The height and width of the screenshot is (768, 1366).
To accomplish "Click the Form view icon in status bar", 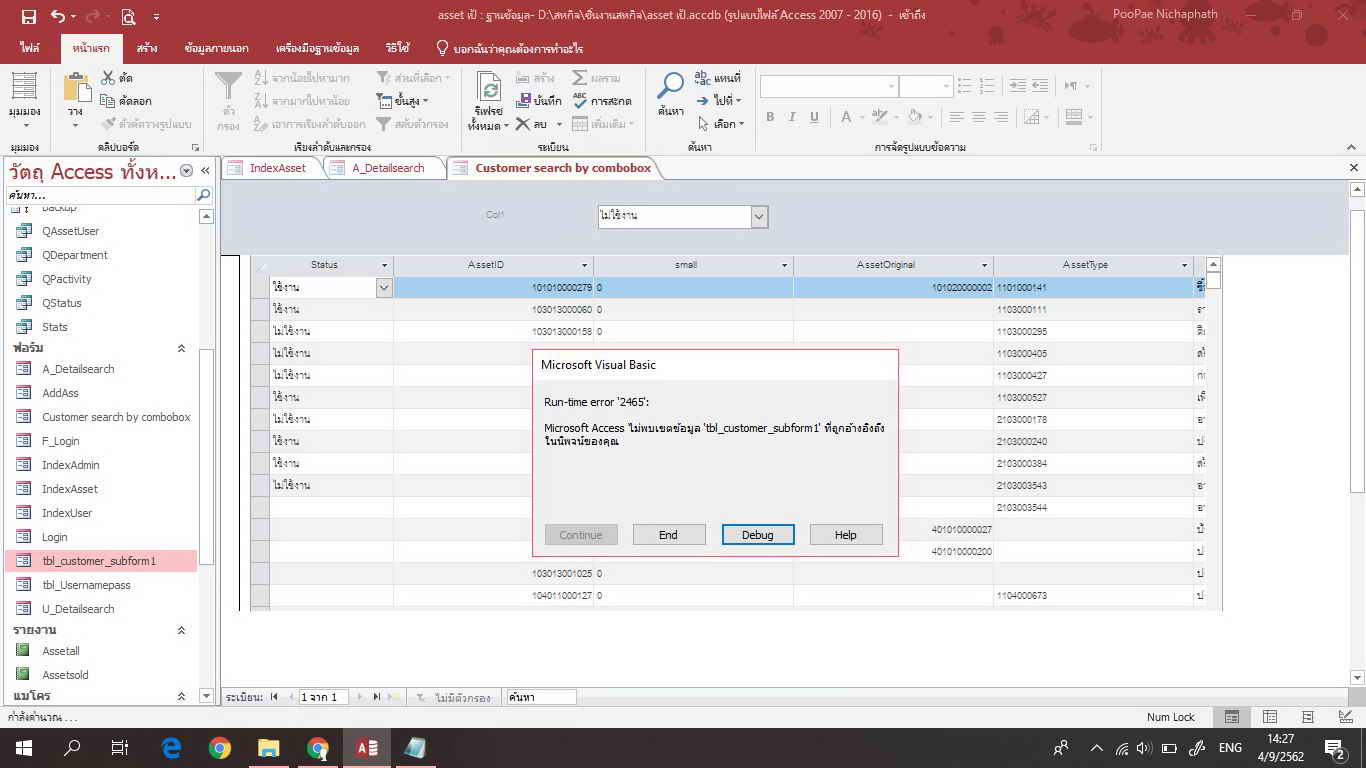I will (1232, 717).
